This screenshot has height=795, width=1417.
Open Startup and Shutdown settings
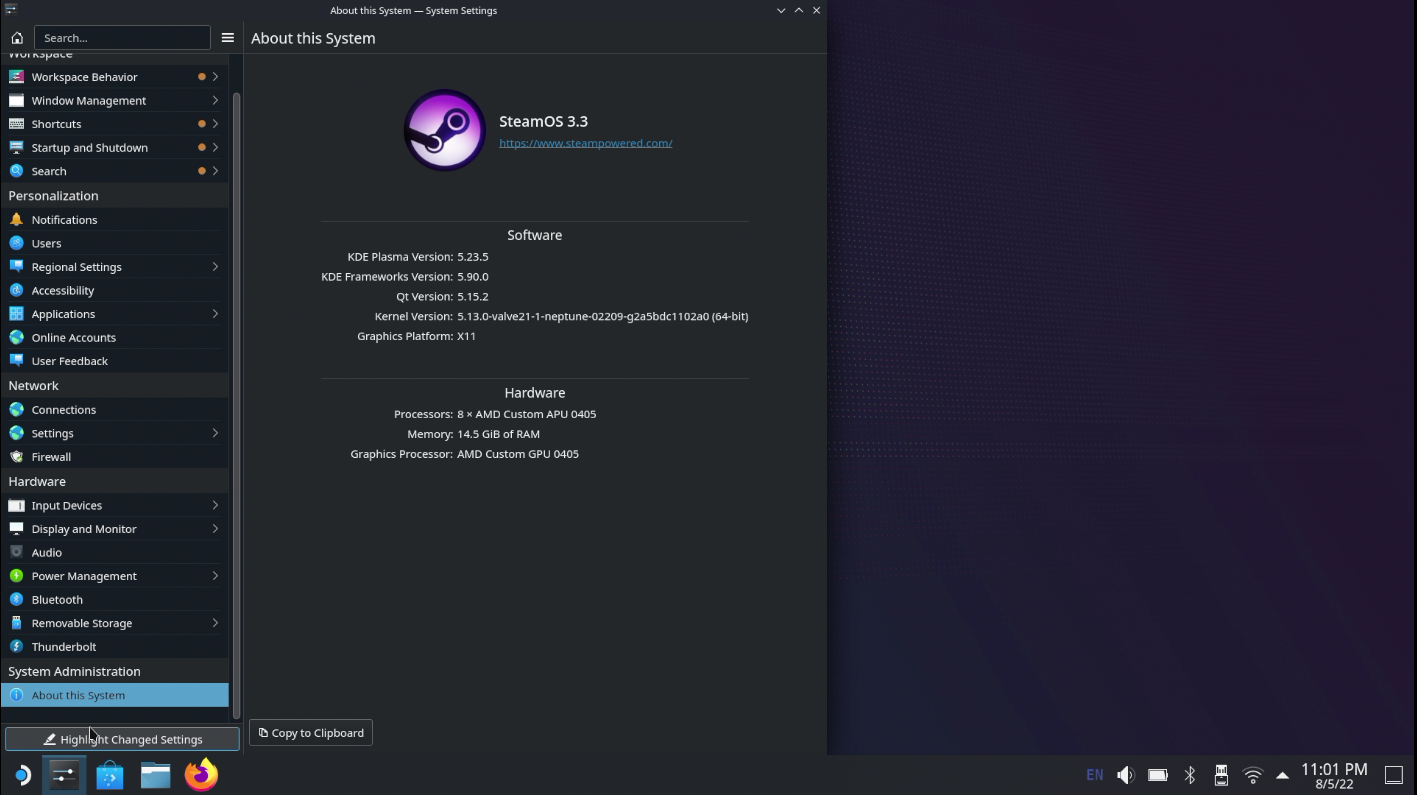point(114,147)
